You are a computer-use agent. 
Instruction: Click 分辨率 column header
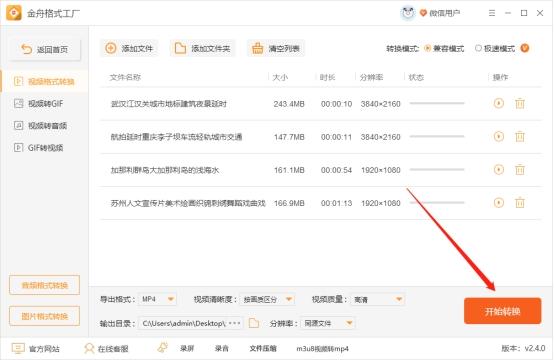click(371, 77)
